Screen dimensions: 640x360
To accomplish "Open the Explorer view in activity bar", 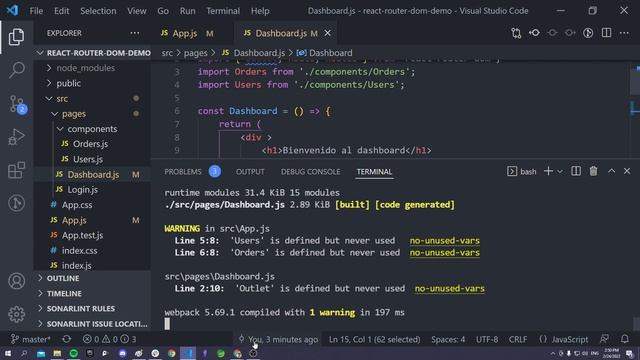I will click(x=16, y=37).
